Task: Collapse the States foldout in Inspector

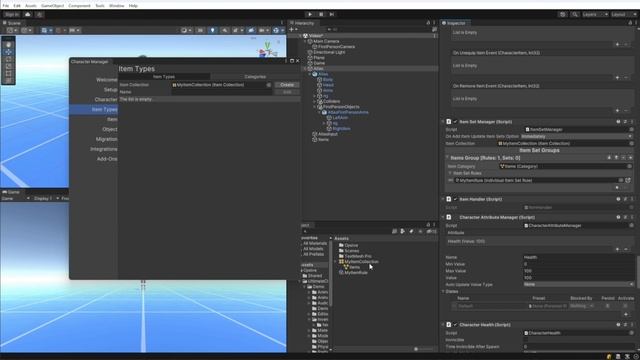Action: [443, 291]
